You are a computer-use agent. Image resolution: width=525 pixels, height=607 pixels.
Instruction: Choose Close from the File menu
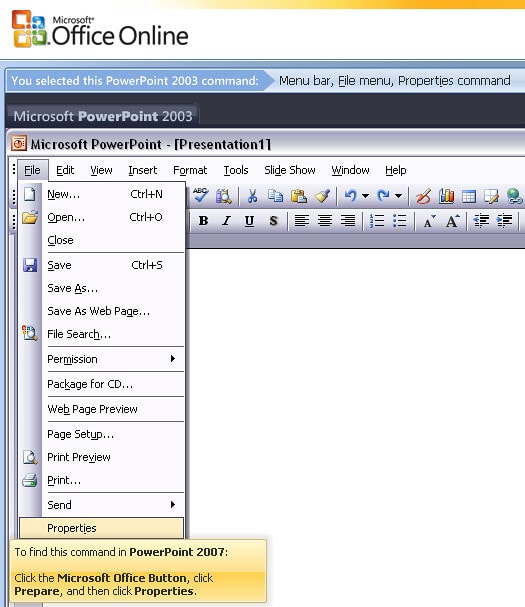tap(101, 240)
